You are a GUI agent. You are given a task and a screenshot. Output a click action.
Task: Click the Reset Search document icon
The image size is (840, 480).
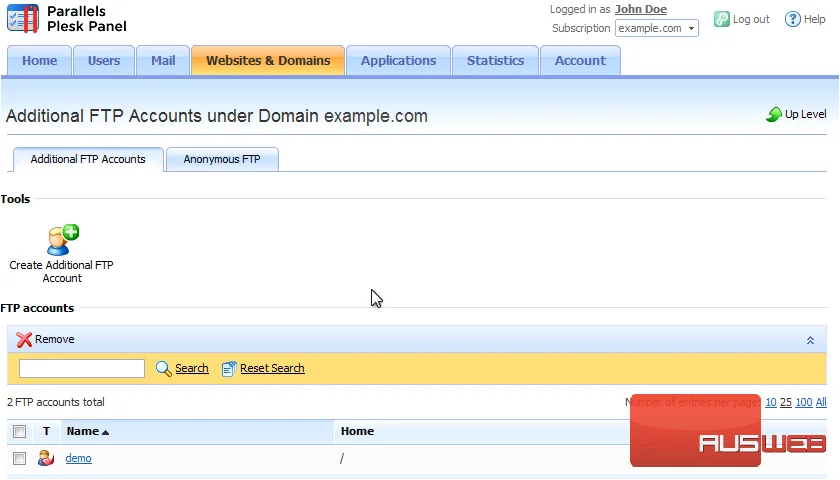pyautogui.click(x=229, y=369)
